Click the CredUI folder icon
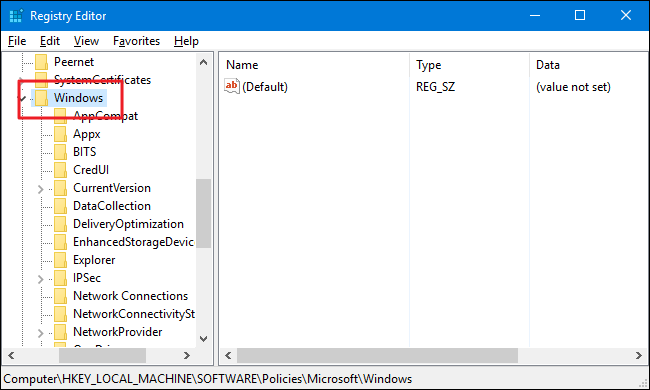 click(61, 170)
